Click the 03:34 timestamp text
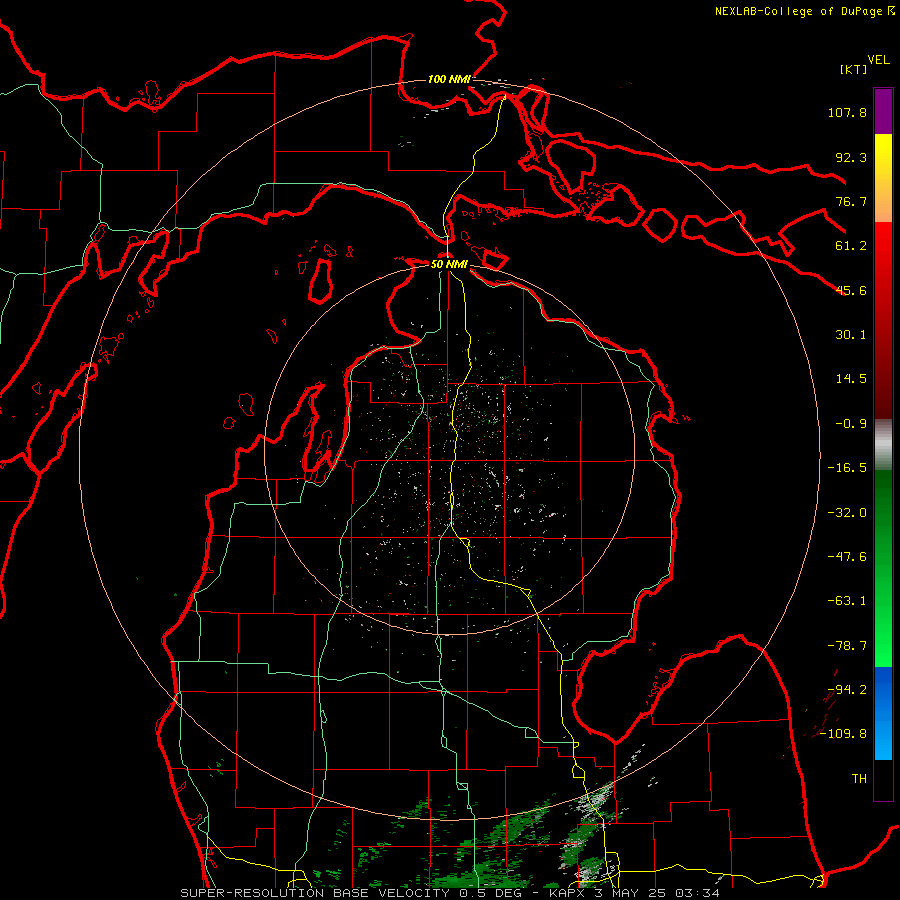The width and height of the screenshot is (900, 900). pos(697,893)
